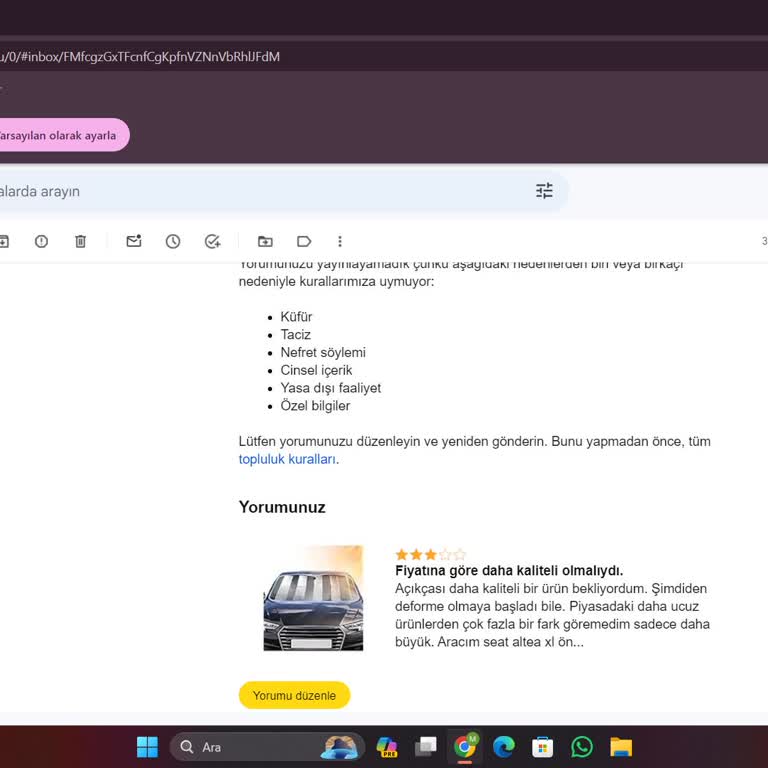Select the Yasa dışı faaliyet list item
The width and height of the screenshot is (768, 768).
click(331, 388)
